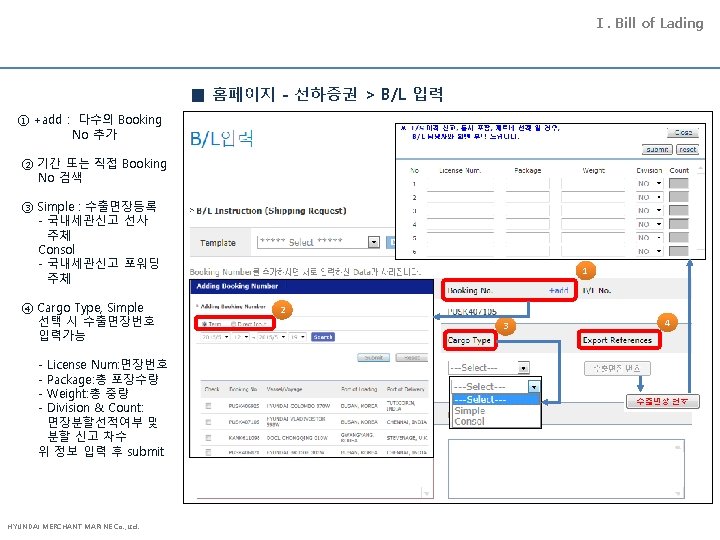The height and width of the screenshot is (540, 720).
Task: Click the +add link beside Booking No.
Action: point(558,291)
